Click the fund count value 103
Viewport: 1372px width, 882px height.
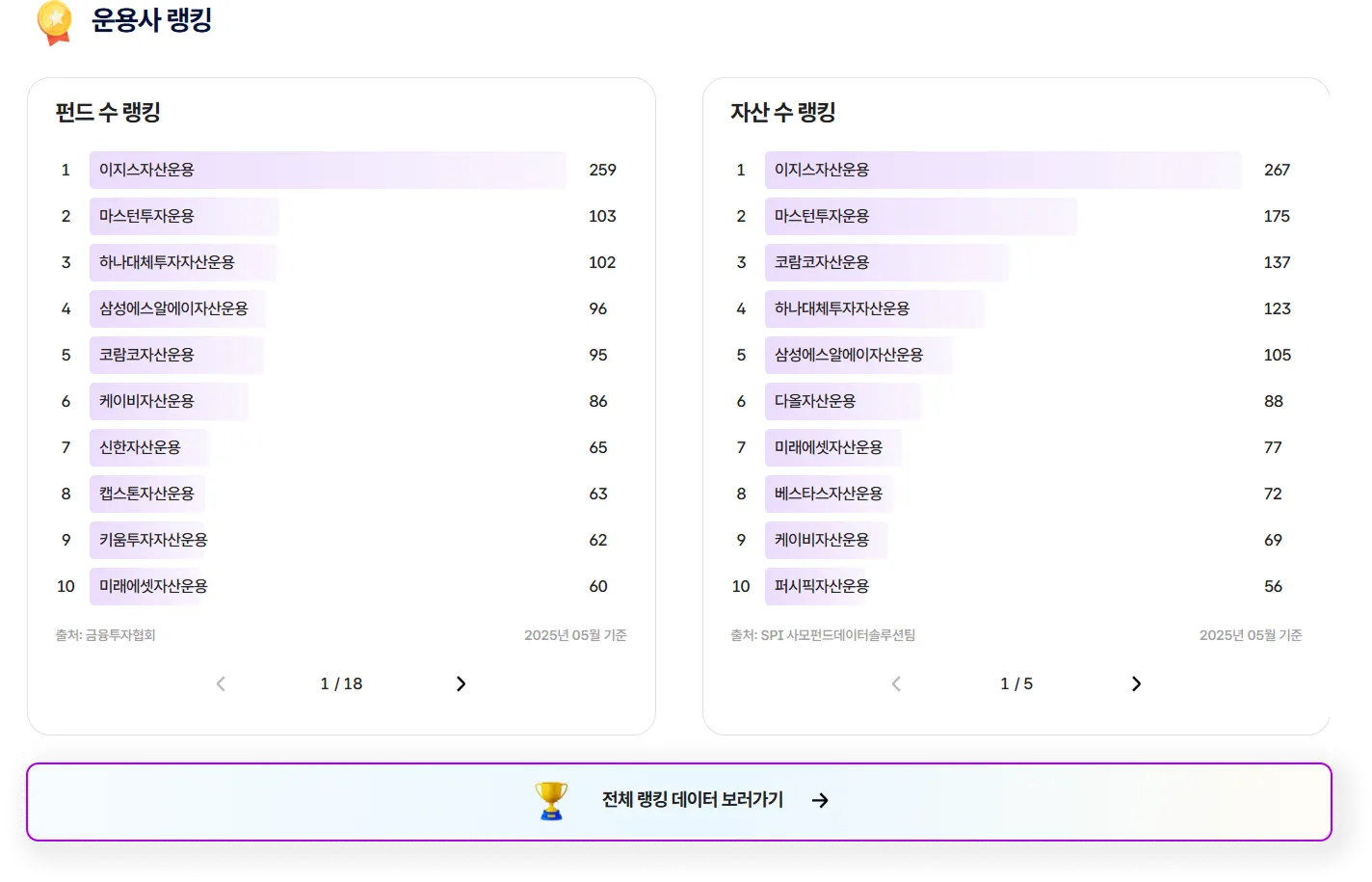click(602, 216)
